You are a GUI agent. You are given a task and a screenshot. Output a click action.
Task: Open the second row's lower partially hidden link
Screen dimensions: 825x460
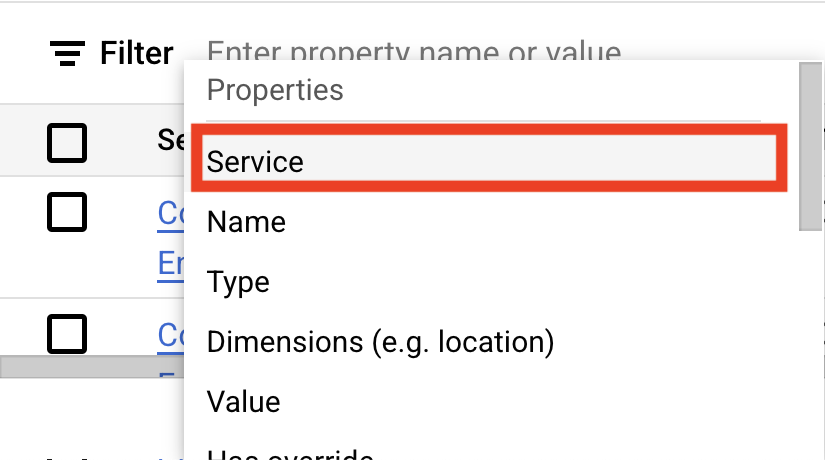point(171,378)
